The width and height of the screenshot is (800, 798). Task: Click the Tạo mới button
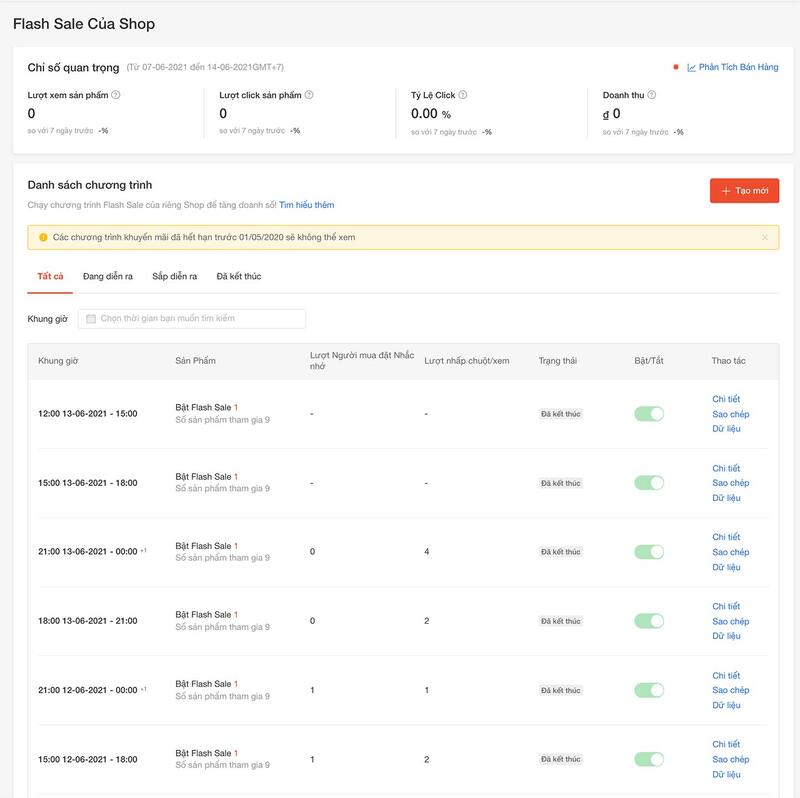tap(744, 191)
